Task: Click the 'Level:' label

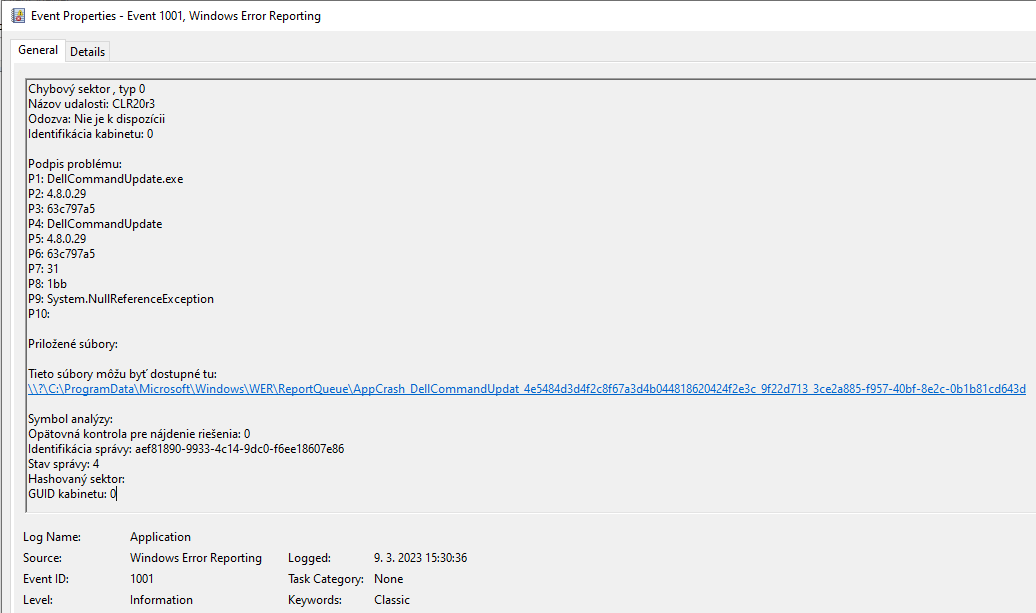Action: pyautogui.click(x=38, y=600)
